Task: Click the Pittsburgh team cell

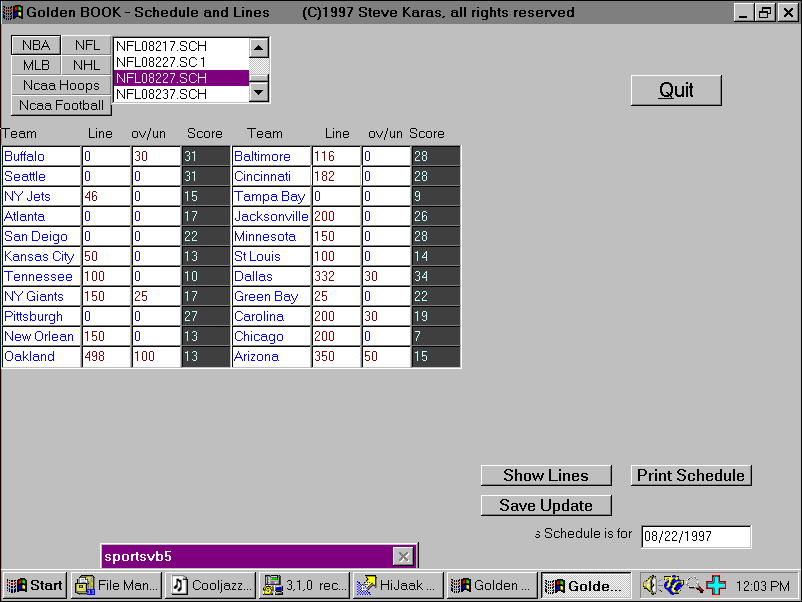Action: point(42,316)
